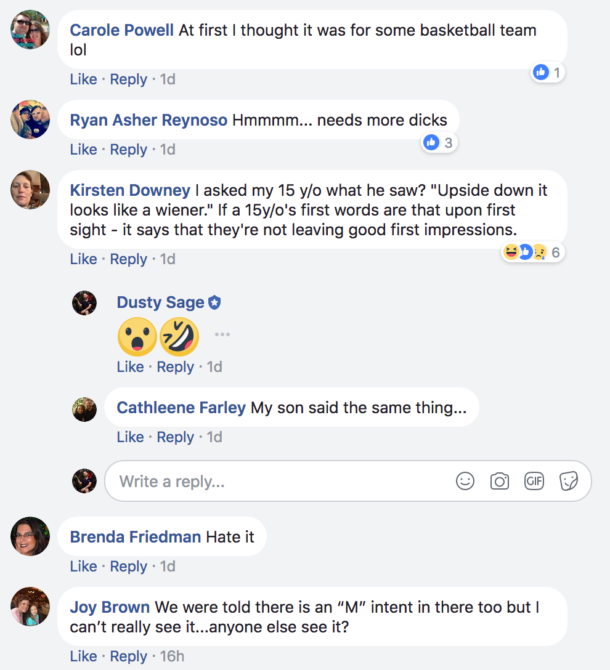Attach a photo using camera icon
This screenshot has height=670, width=610.
pos(499,481)
